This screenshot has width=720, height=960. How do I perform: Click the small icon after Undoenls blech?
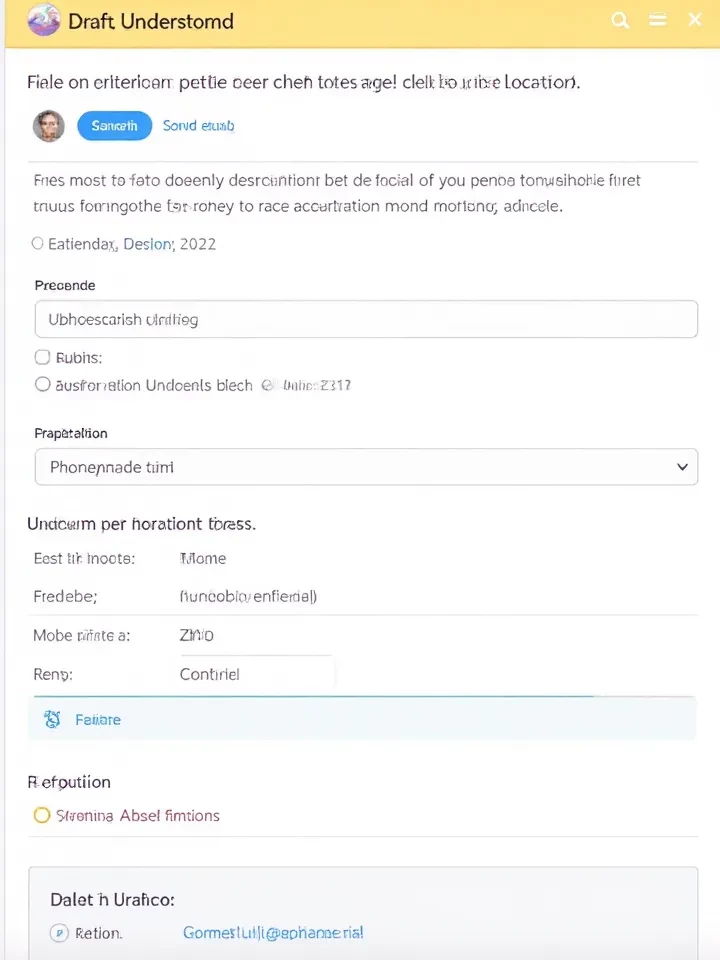[x=267, y=385]
